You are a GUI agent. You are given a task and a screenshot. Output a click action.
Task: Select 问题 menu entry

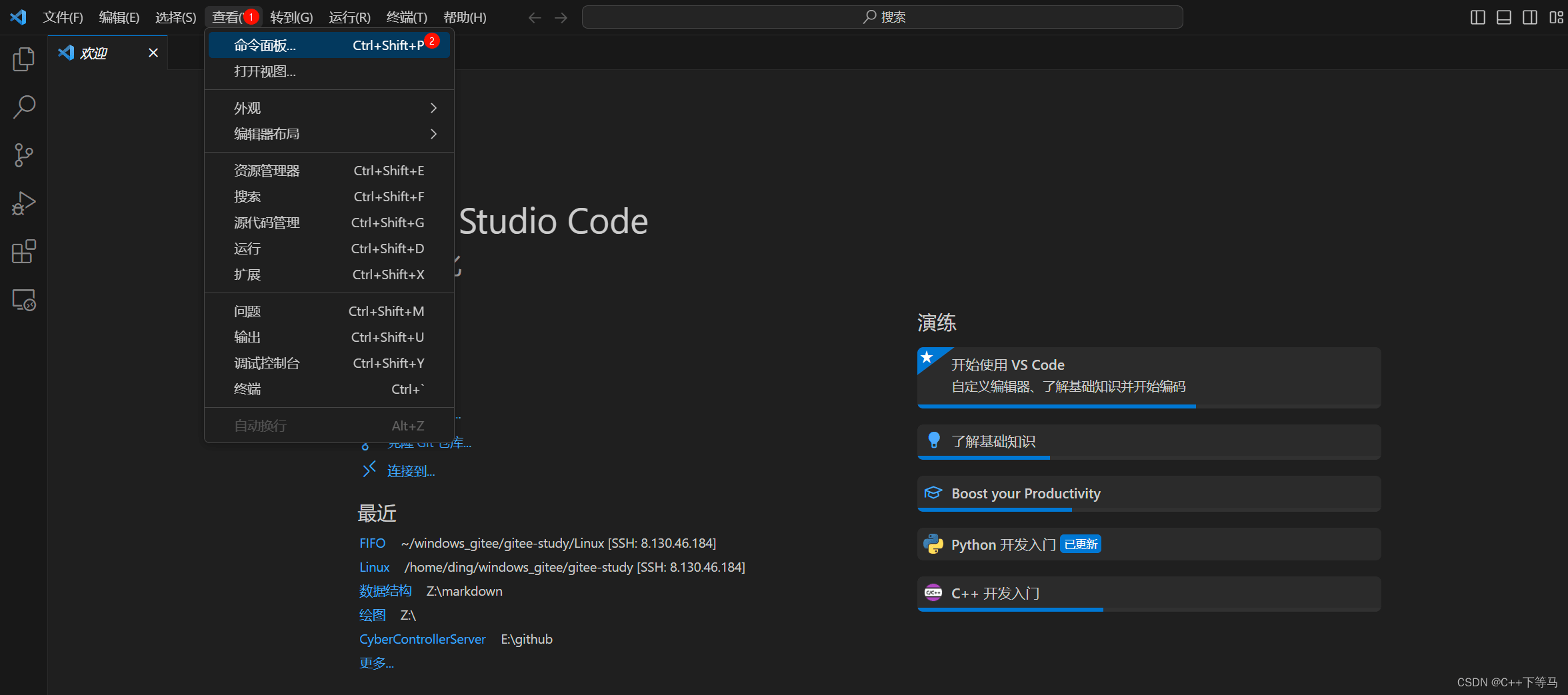pos(329,311)
